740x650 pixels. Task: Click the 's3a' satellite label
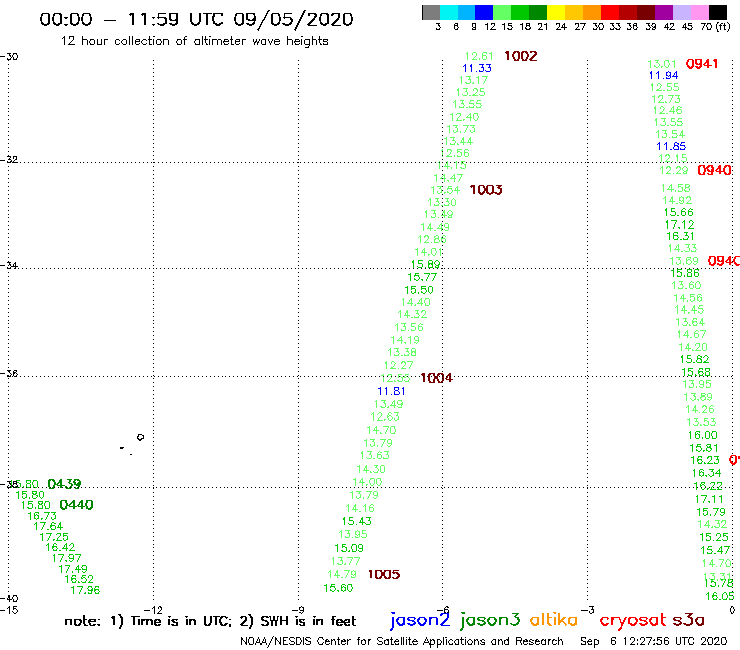(x=689, y=620)
